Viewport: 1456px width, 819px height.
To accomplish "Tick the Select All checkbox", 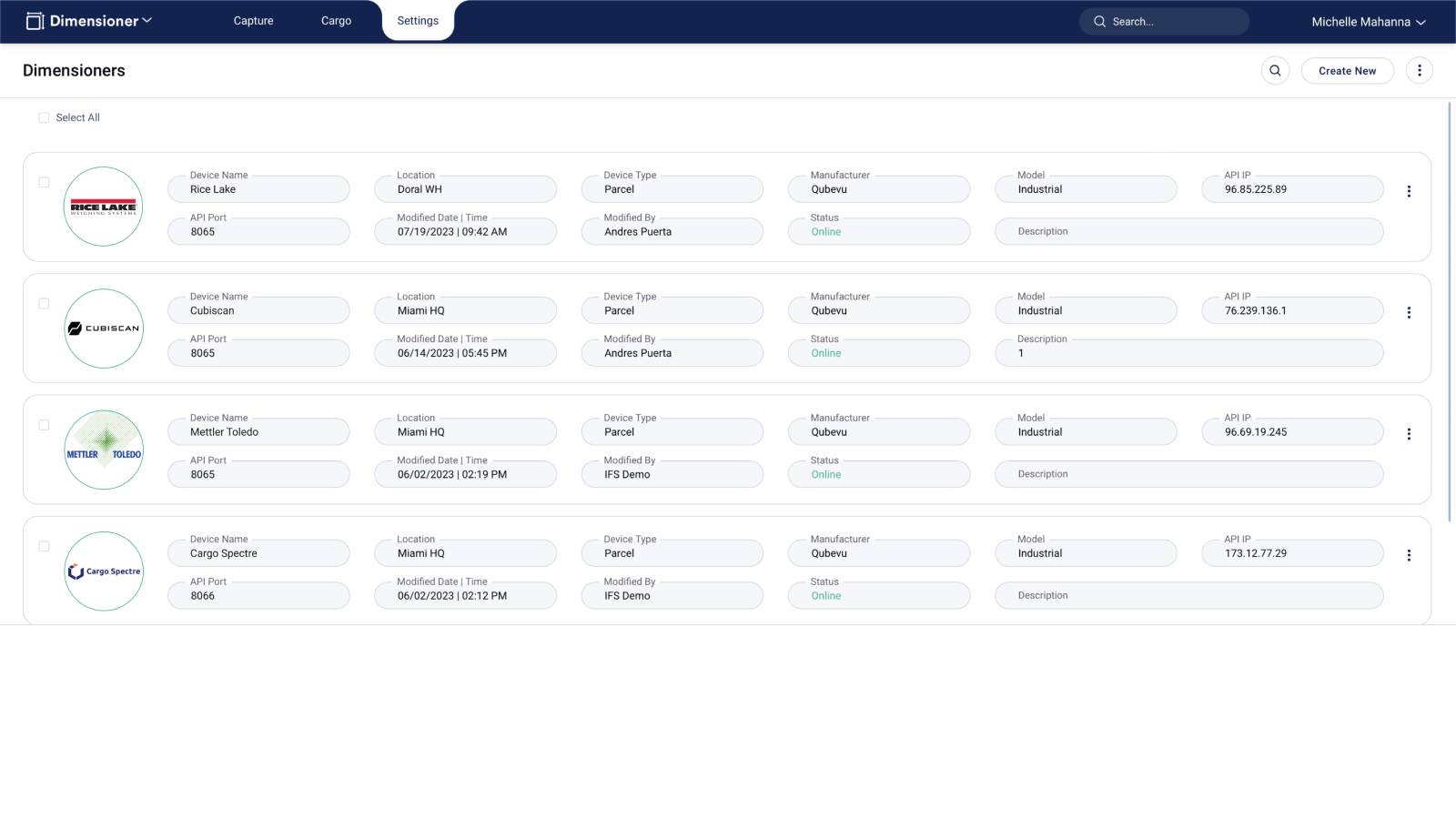I will pos(44,117).
